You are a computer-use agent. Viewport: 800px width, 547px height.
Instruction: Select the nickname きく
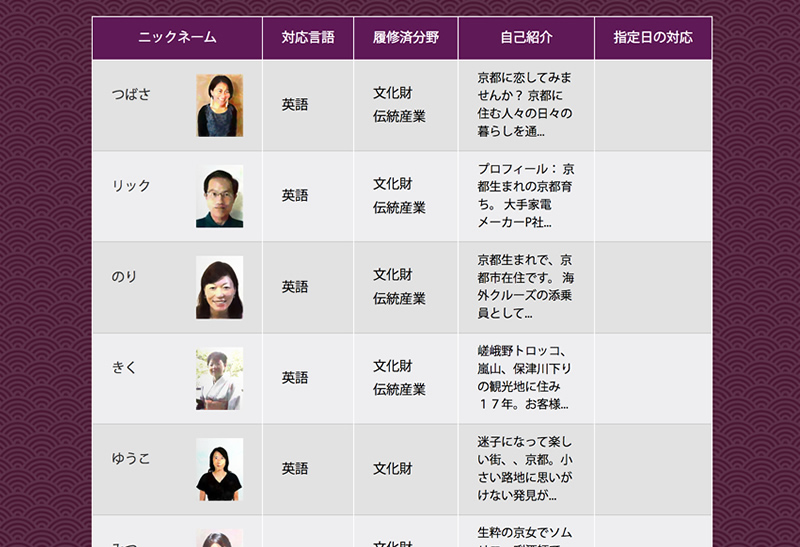click(x=124, y=367)
